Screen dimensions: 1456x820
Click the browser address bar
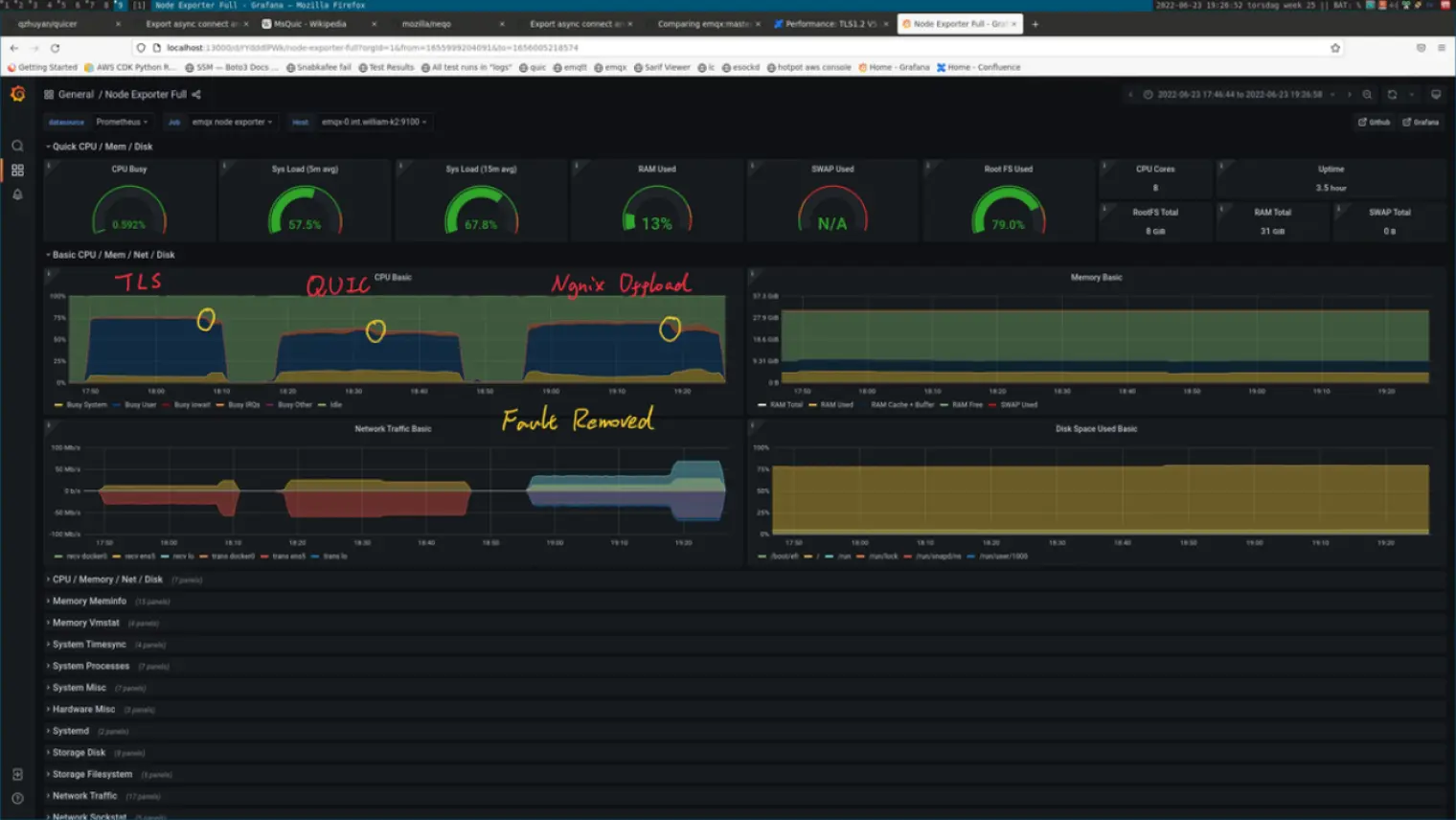[x=383, y=46]
